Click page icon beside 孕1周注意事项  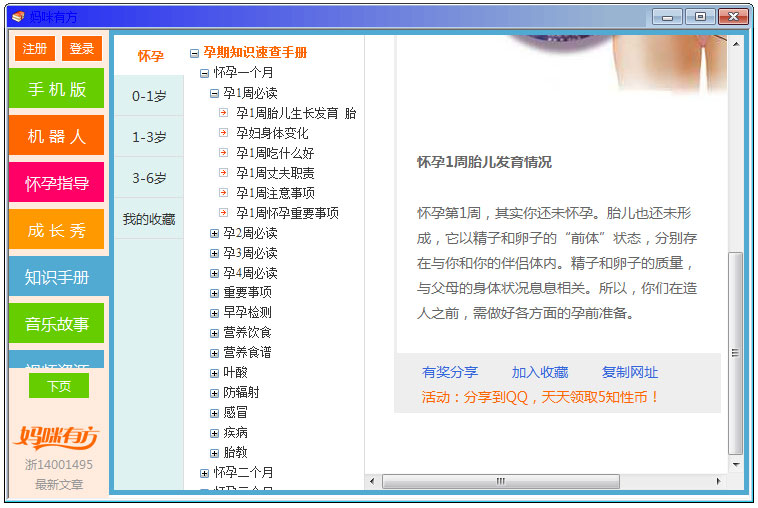223,193
